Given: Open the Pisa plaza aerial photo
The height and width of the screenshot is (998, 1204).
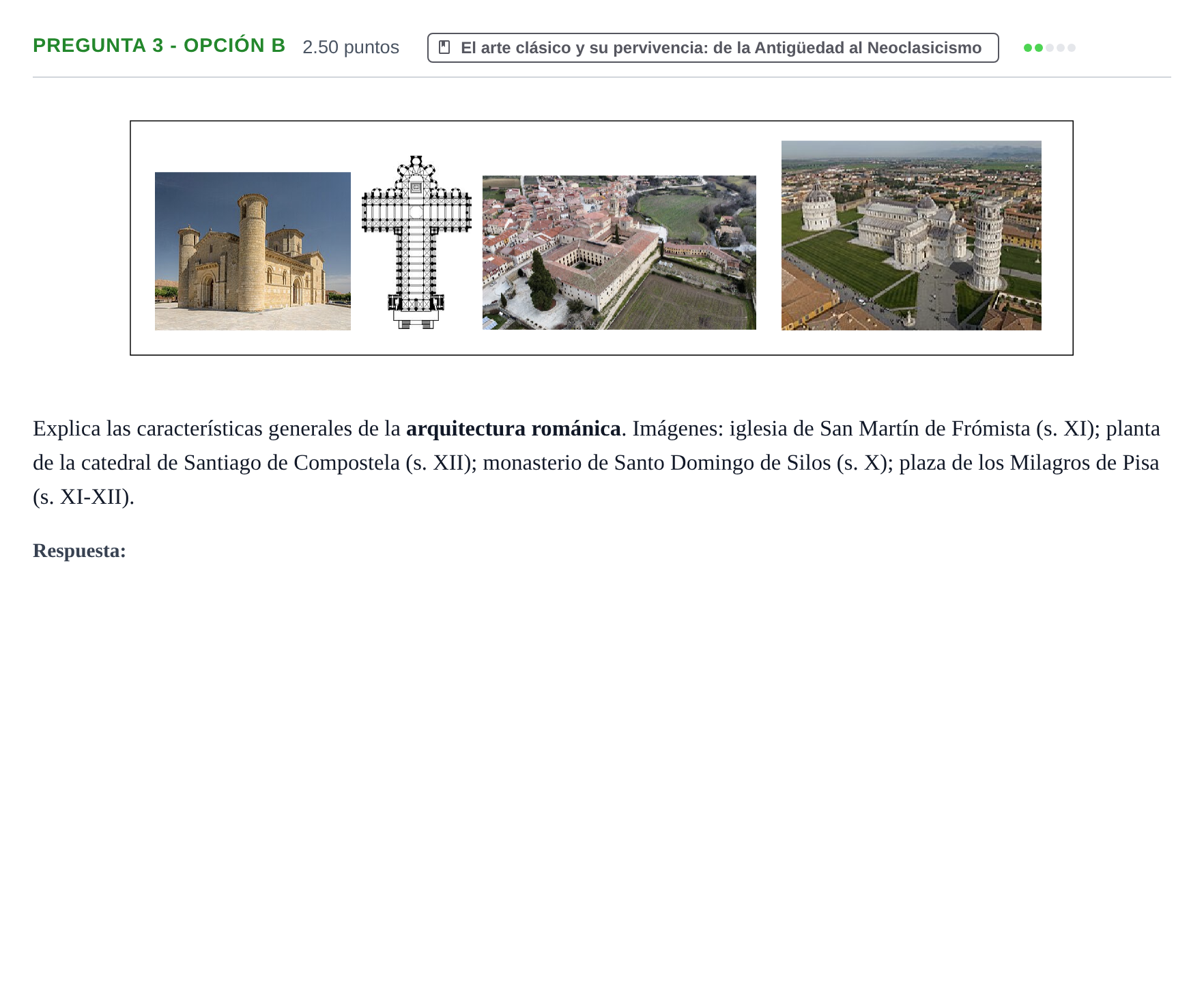Looking at the screenshot, I should (x=911, y=236).
